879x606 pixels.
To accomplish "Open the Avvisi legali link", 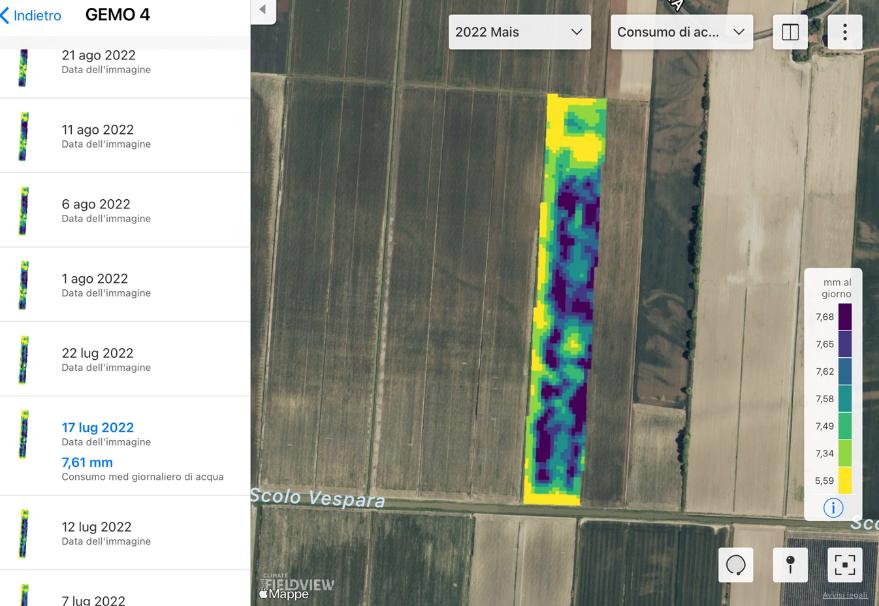I will [846, 596].
